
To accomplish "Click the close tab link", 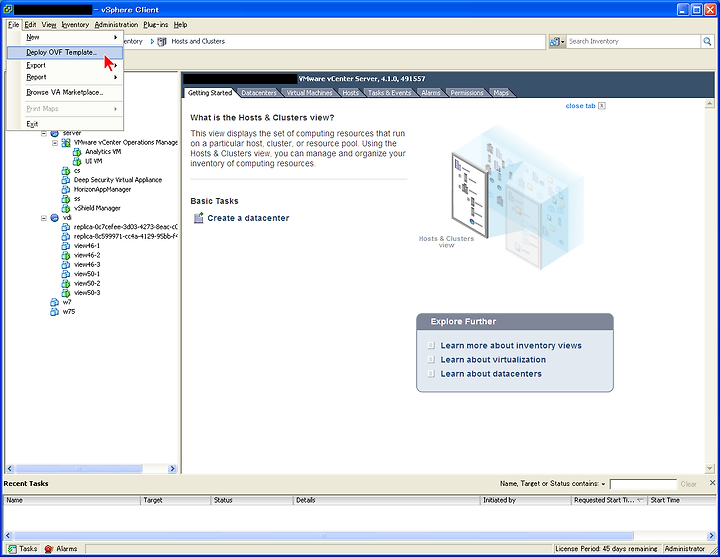I will click(580, 106).
